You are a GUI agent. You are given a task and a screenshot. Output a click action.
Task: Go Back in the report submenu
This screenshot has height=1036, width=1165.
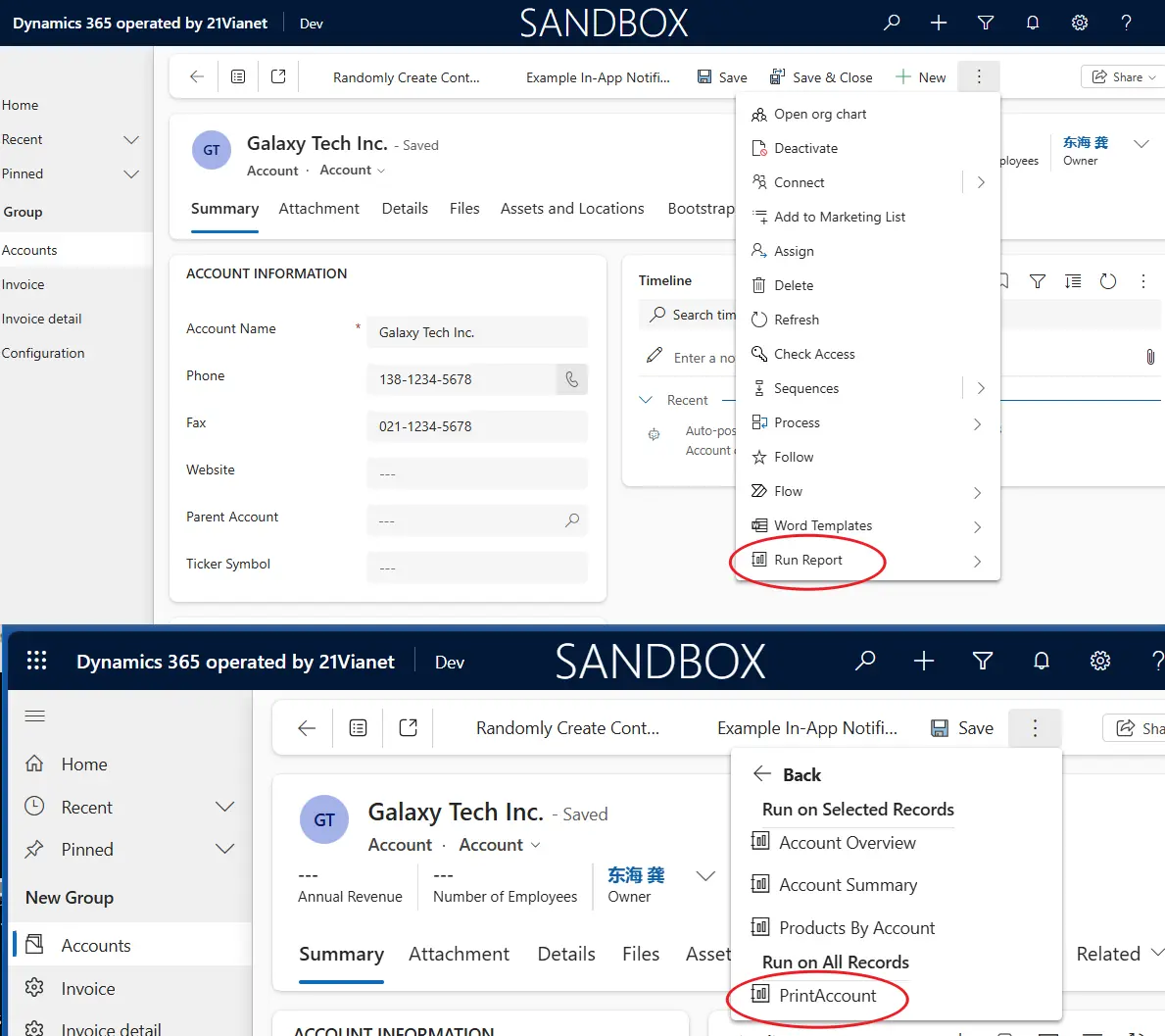[787, 774]
